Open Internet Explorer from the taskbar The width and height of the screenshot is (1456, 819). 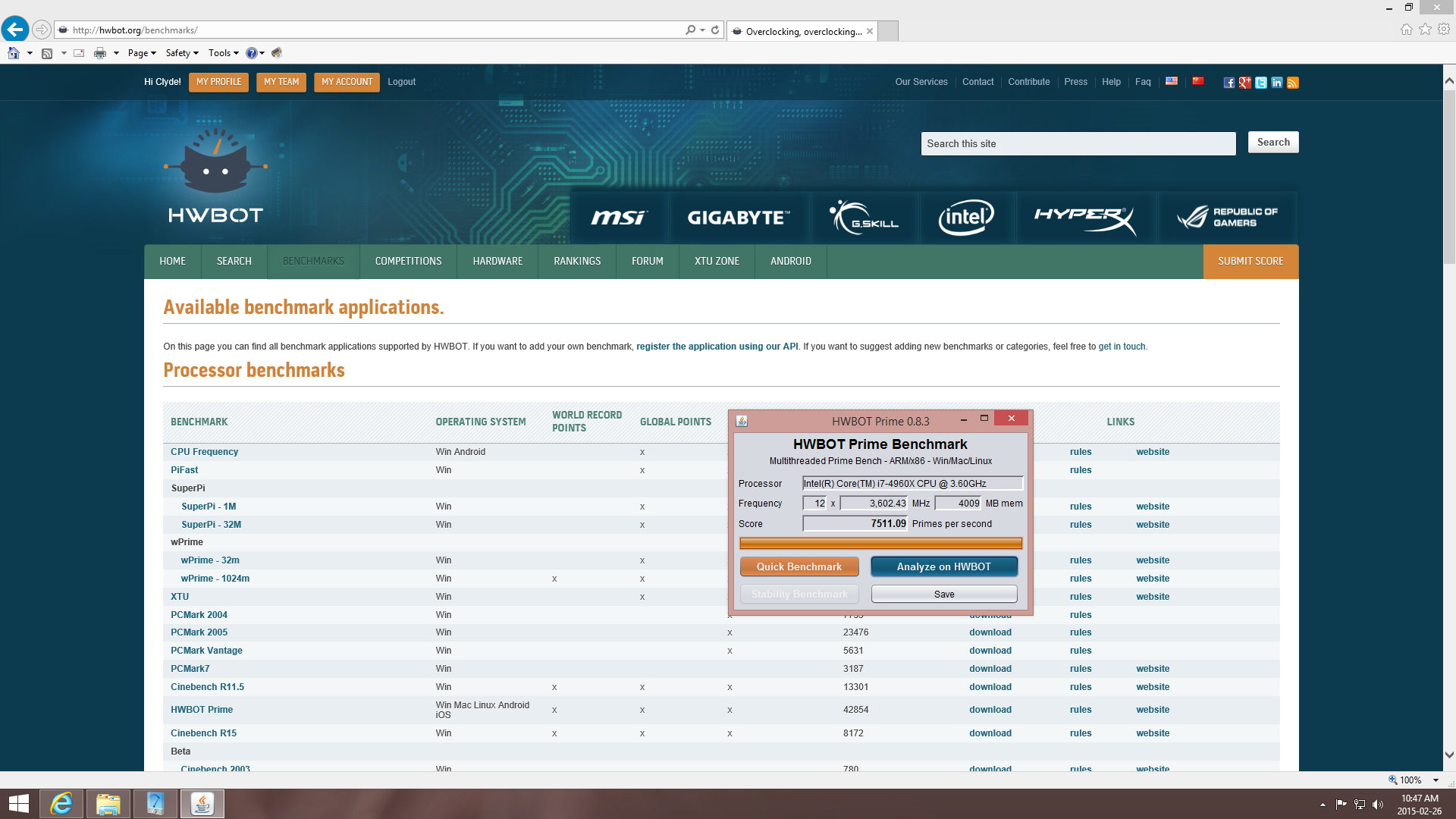pyautogui.click(x=61, y=804)
